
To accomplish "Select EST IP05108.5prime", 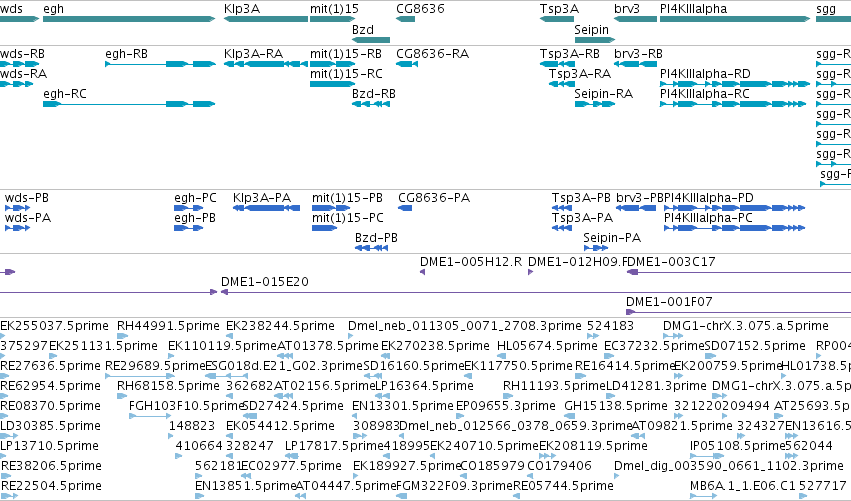I will 738,446.
